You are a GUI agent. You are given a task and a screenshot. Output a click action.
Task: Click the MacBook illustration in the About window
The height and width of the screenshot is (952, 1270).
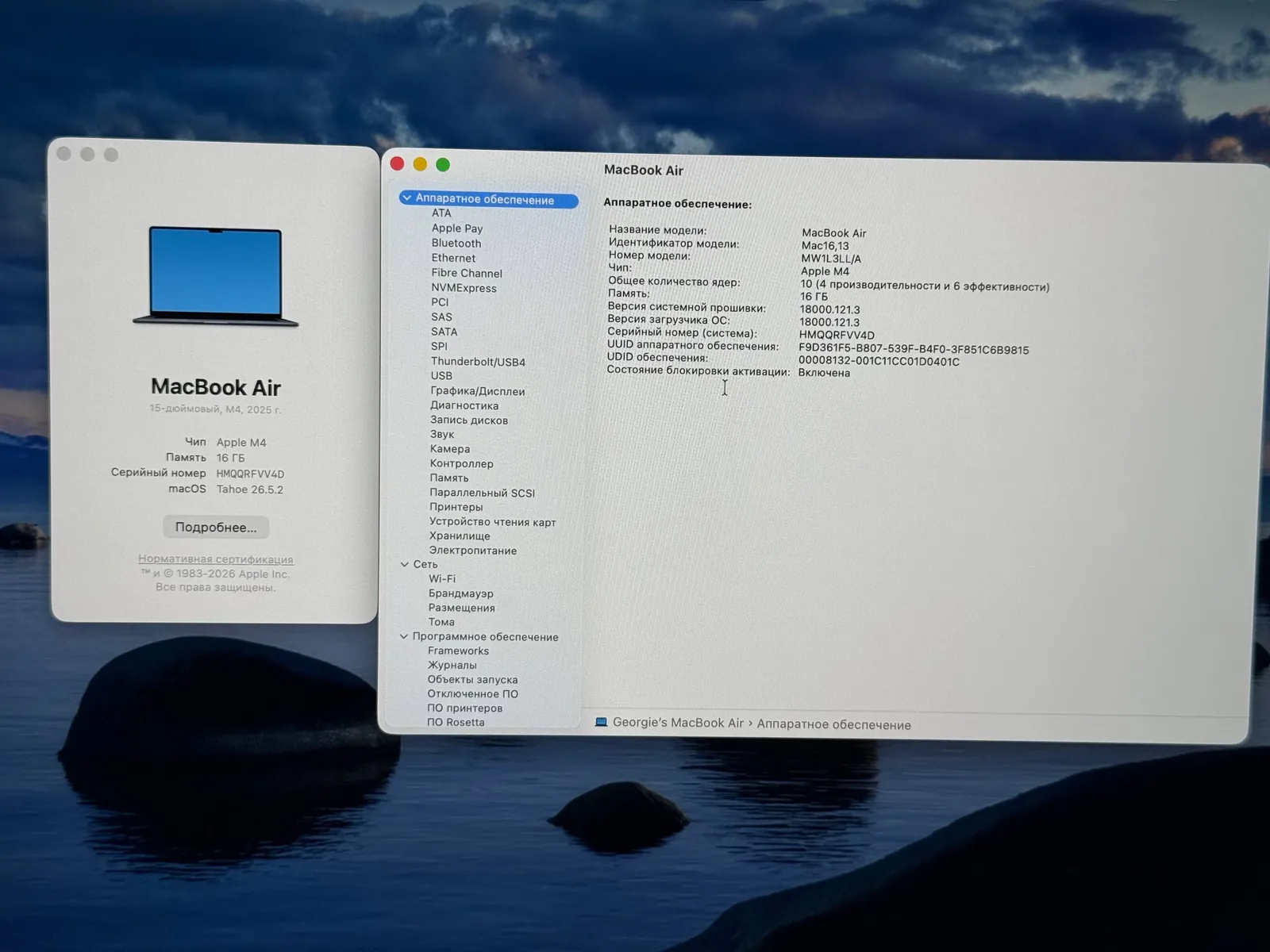click(x=216, y=276)
